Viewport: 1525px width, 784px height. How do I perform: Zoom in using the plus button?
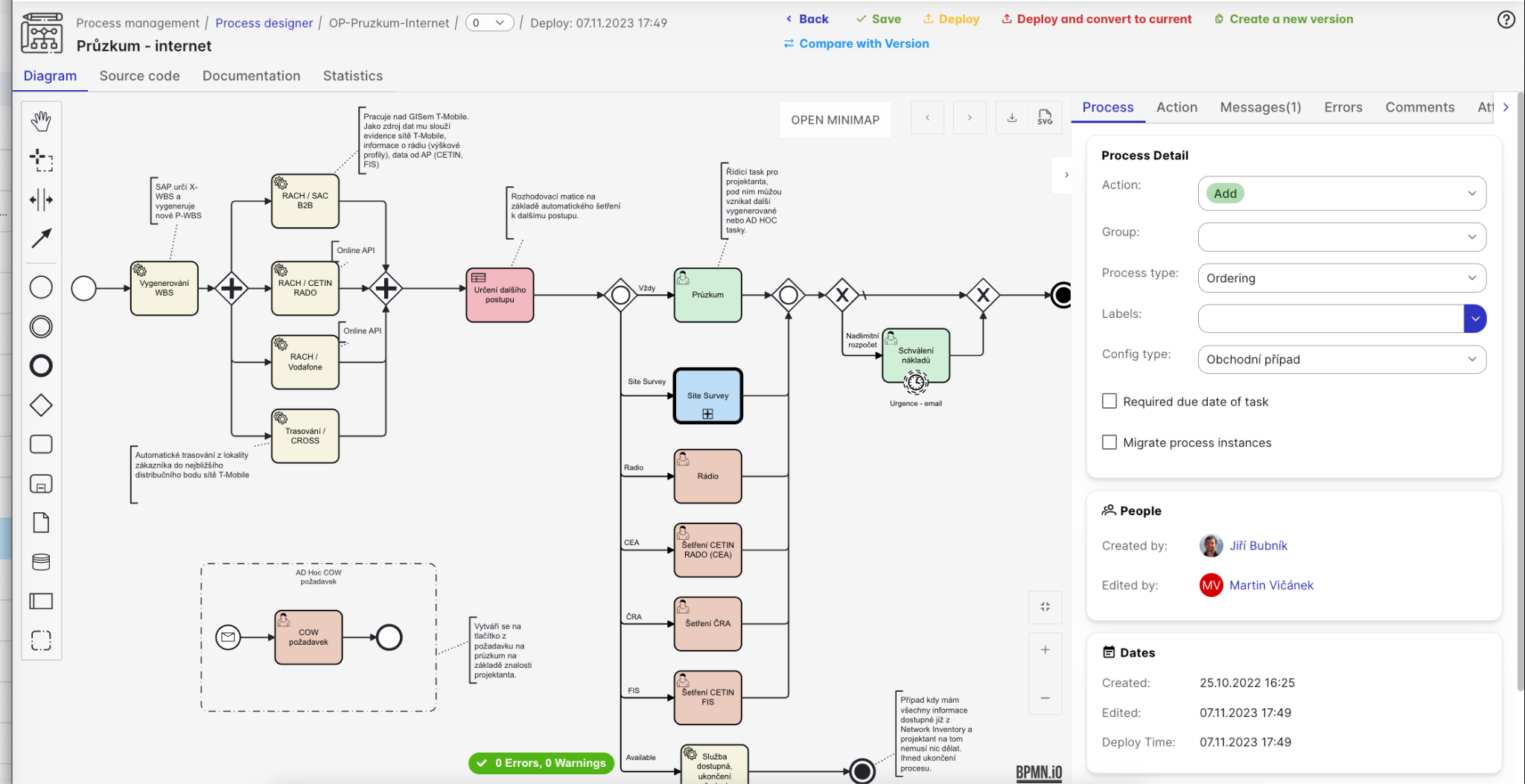click(1045, 650)
